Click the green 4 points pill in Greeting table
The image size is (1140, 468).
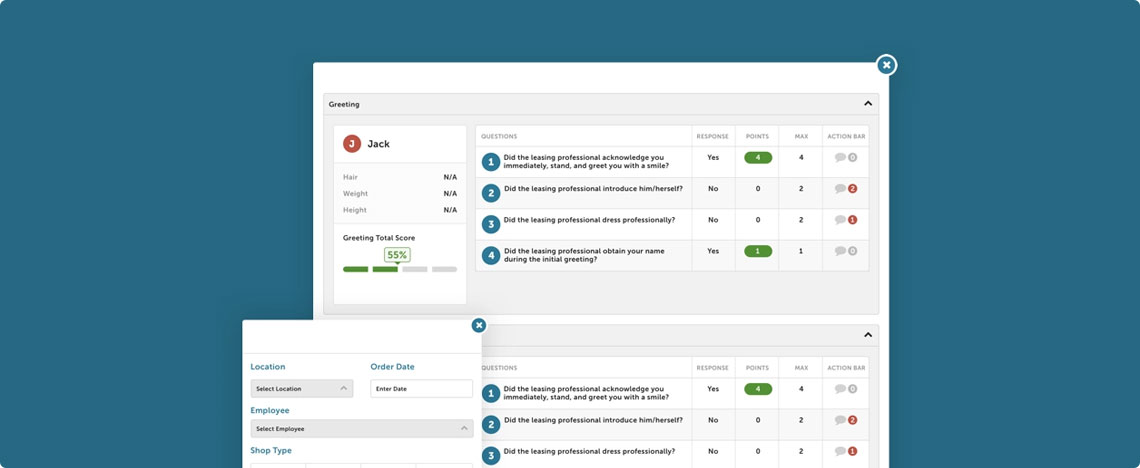tap(758, 158)
